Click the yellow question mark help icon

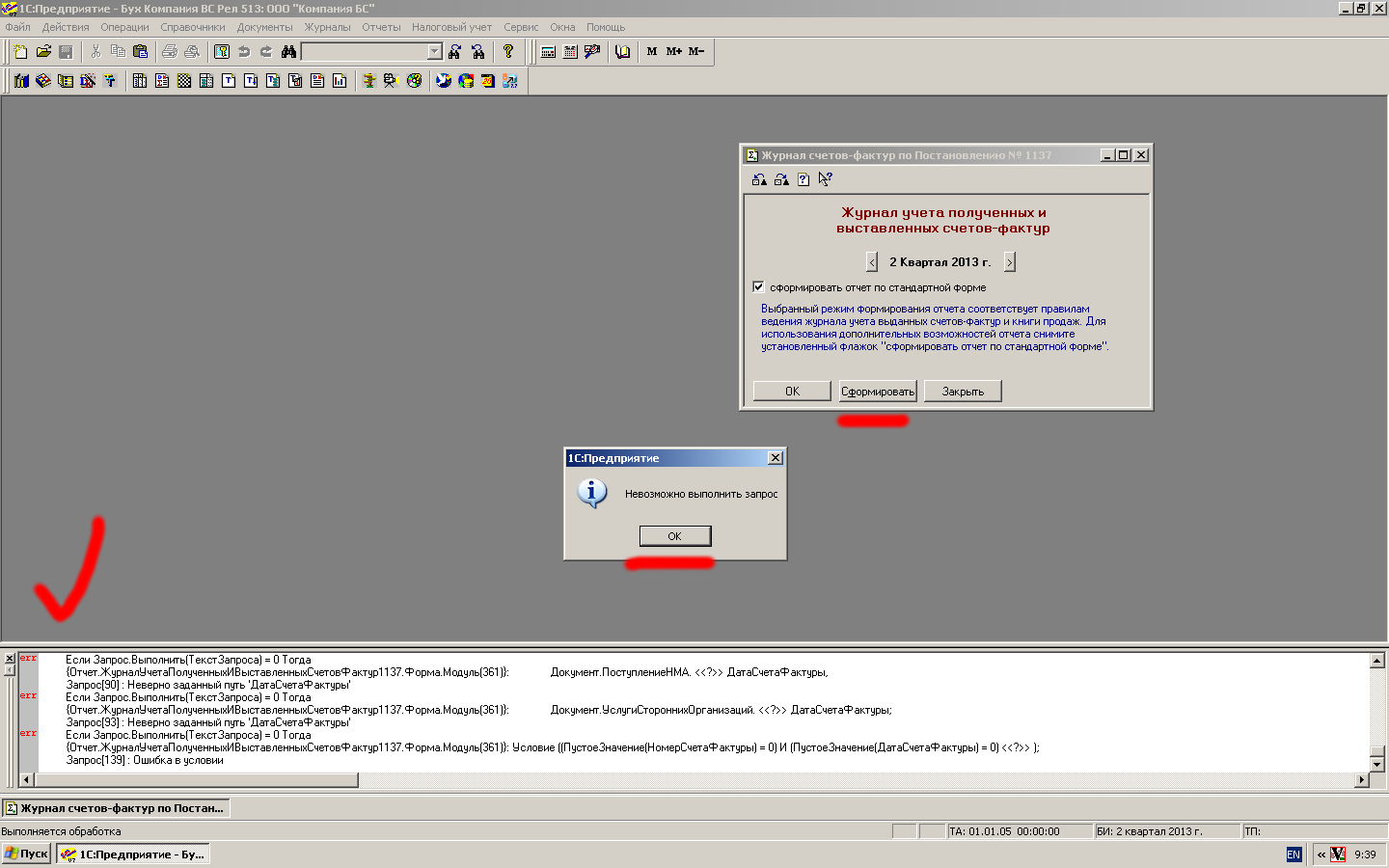[508, 52]
